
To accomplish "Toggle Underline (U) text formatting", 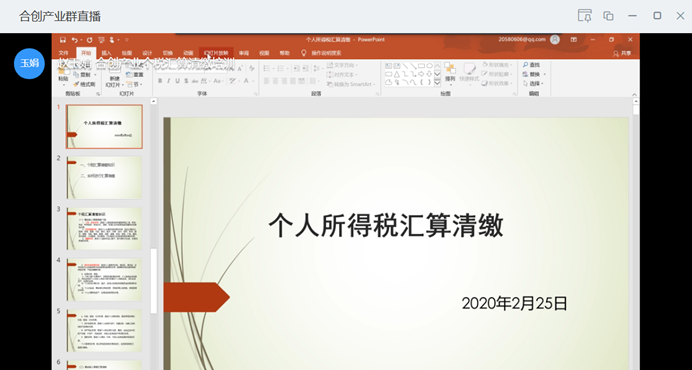I will (x=177, y=81).
